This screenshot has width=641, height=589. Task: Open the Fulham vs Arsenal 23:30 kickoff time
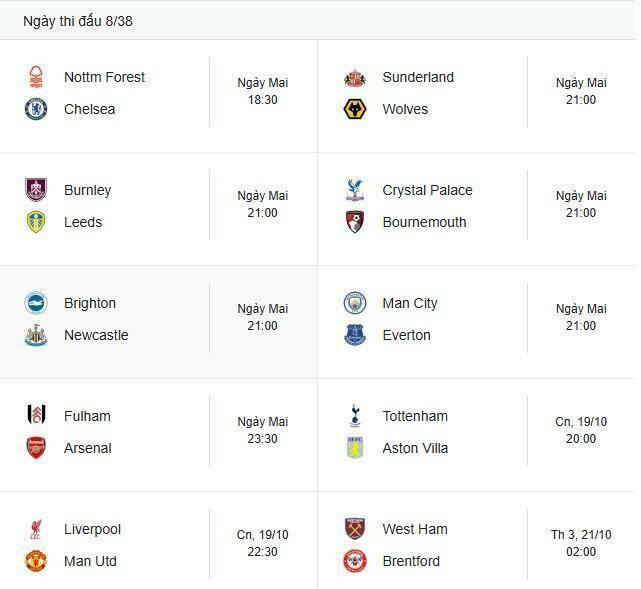(263, 431)
